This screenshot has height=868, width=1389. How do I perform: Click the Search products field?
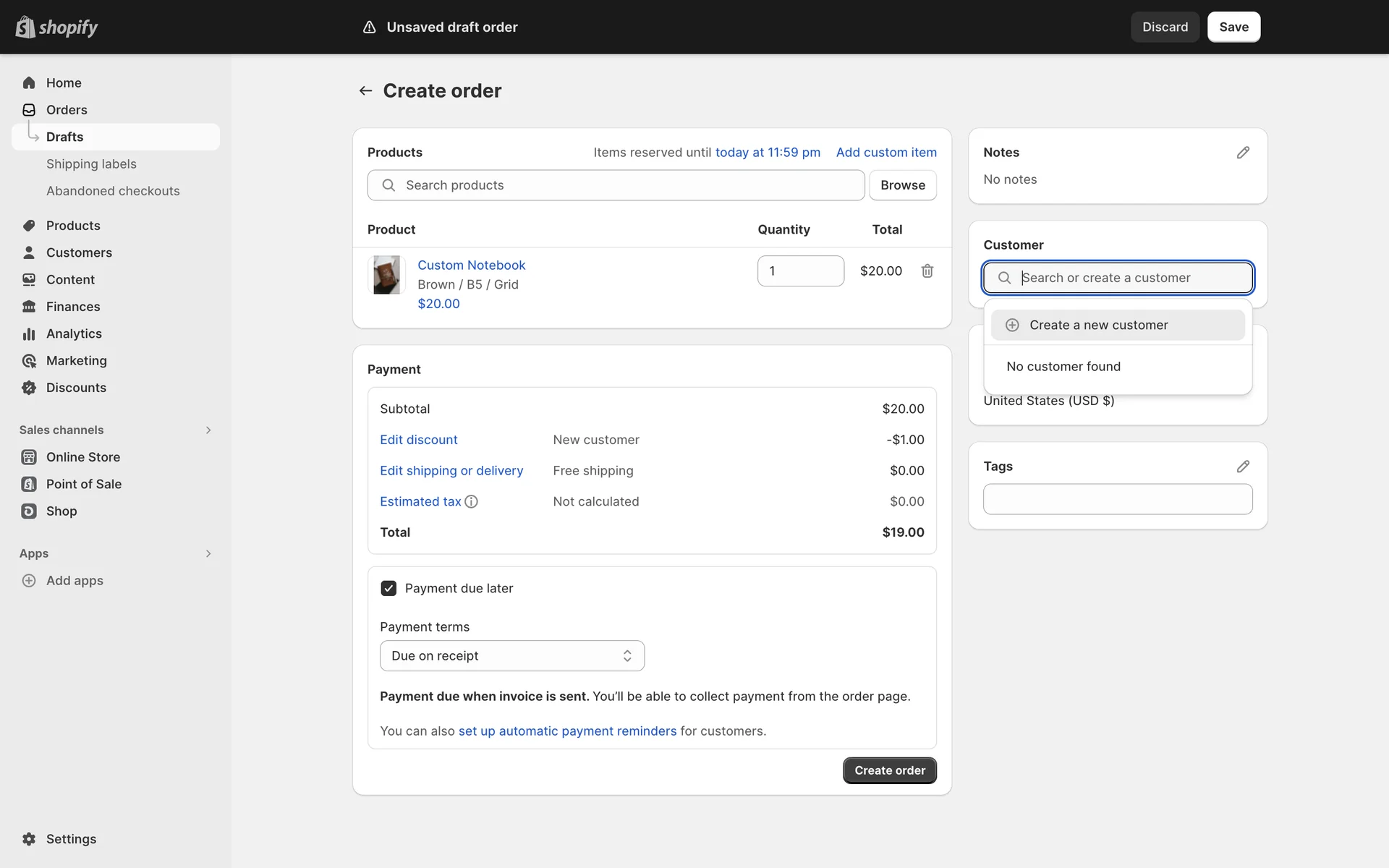616,185
